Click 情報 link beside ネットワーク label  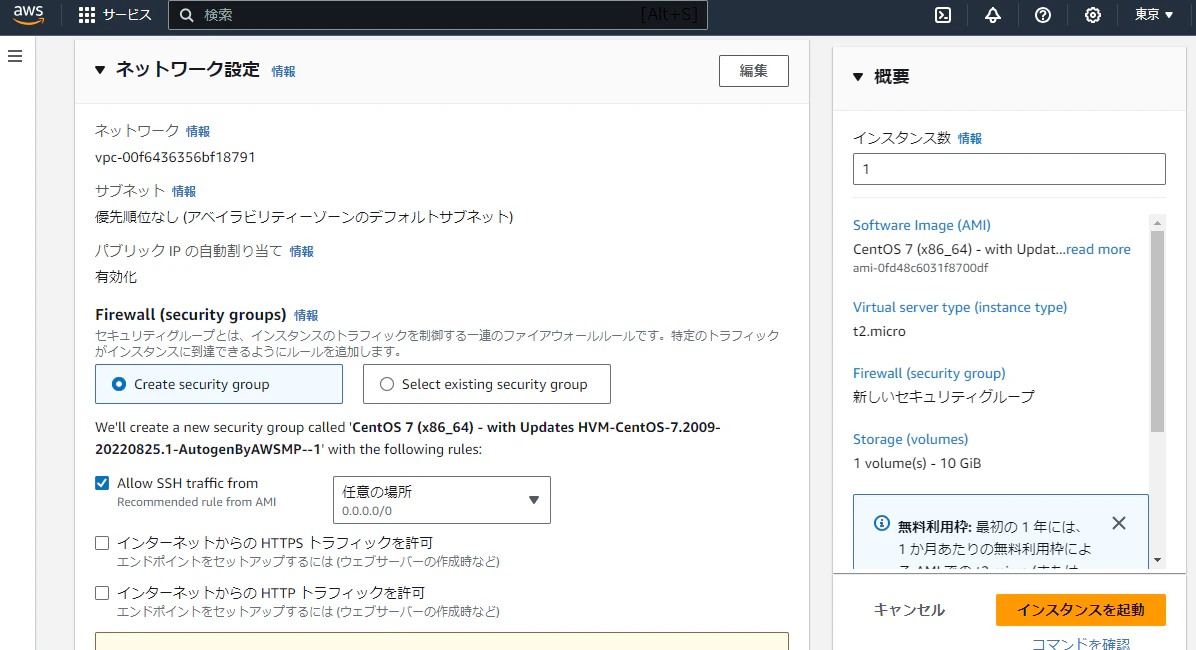(198, 131)
